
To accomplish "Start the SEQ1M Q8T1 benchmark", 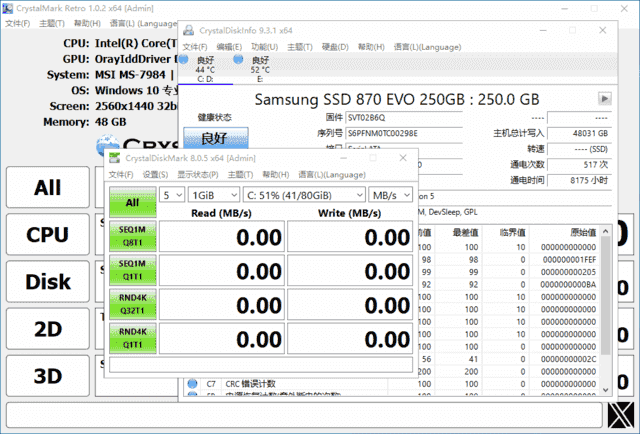I will pyautogui.click(x=132, y=236).
